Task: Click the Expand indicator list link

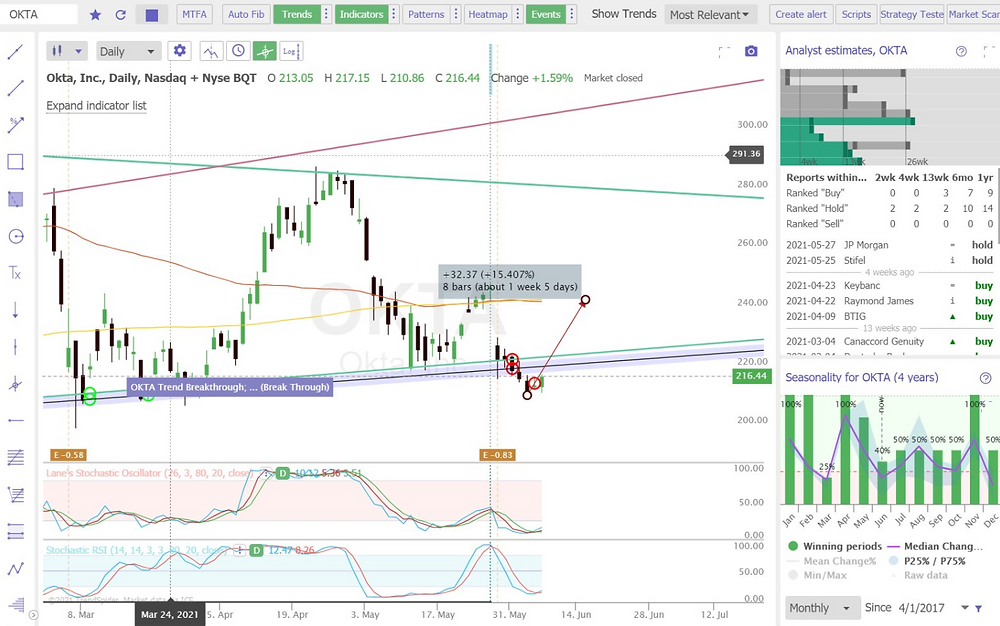Action: coord(96,106)
